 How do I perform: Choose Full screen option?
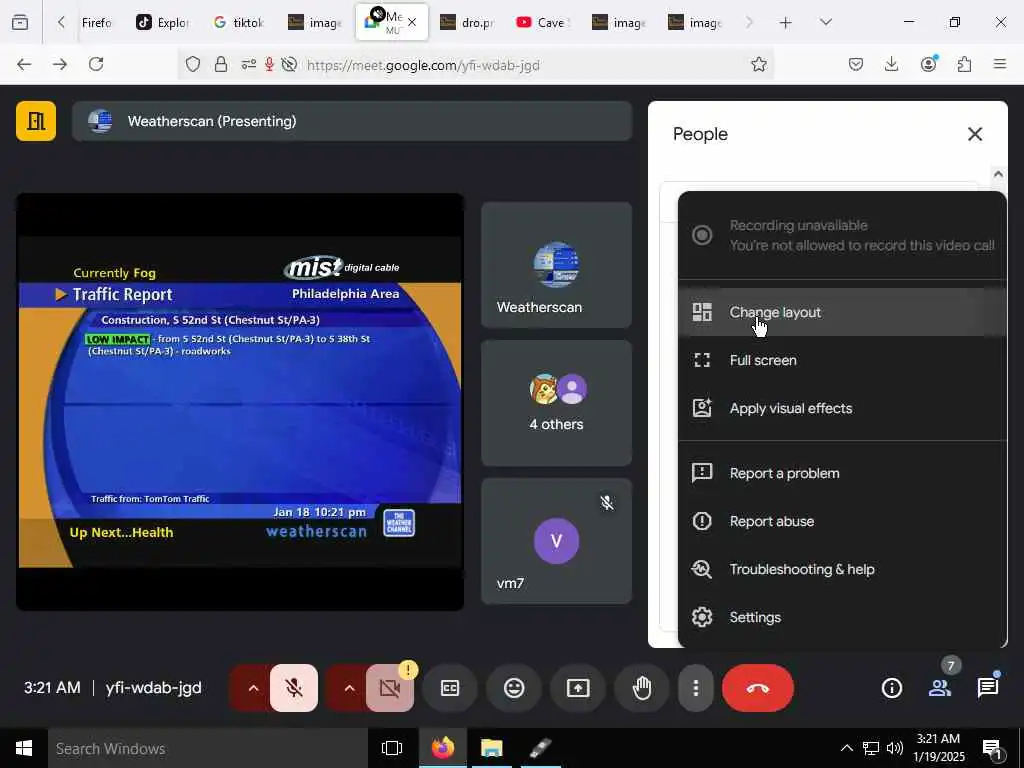tap(842, 360)
